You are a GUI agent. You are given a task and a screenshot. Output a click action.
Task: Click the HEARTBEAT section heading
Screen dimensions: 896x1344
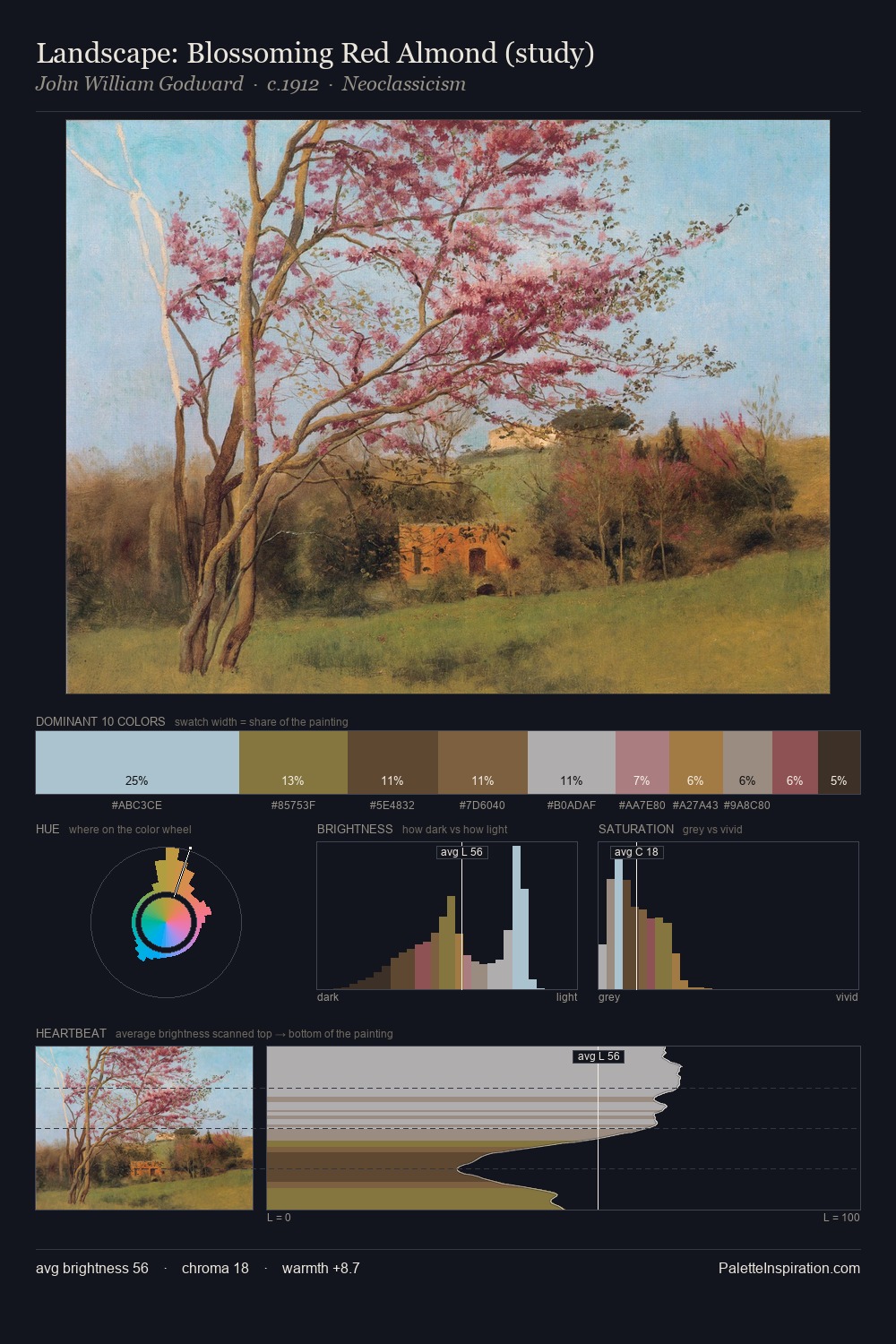(71, 1033)
